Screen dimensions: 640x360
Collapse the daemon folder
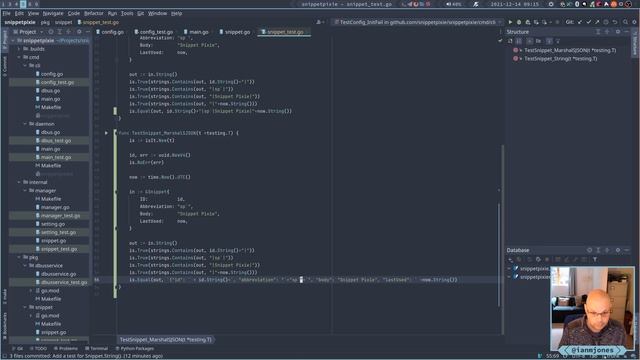(25, 124)
